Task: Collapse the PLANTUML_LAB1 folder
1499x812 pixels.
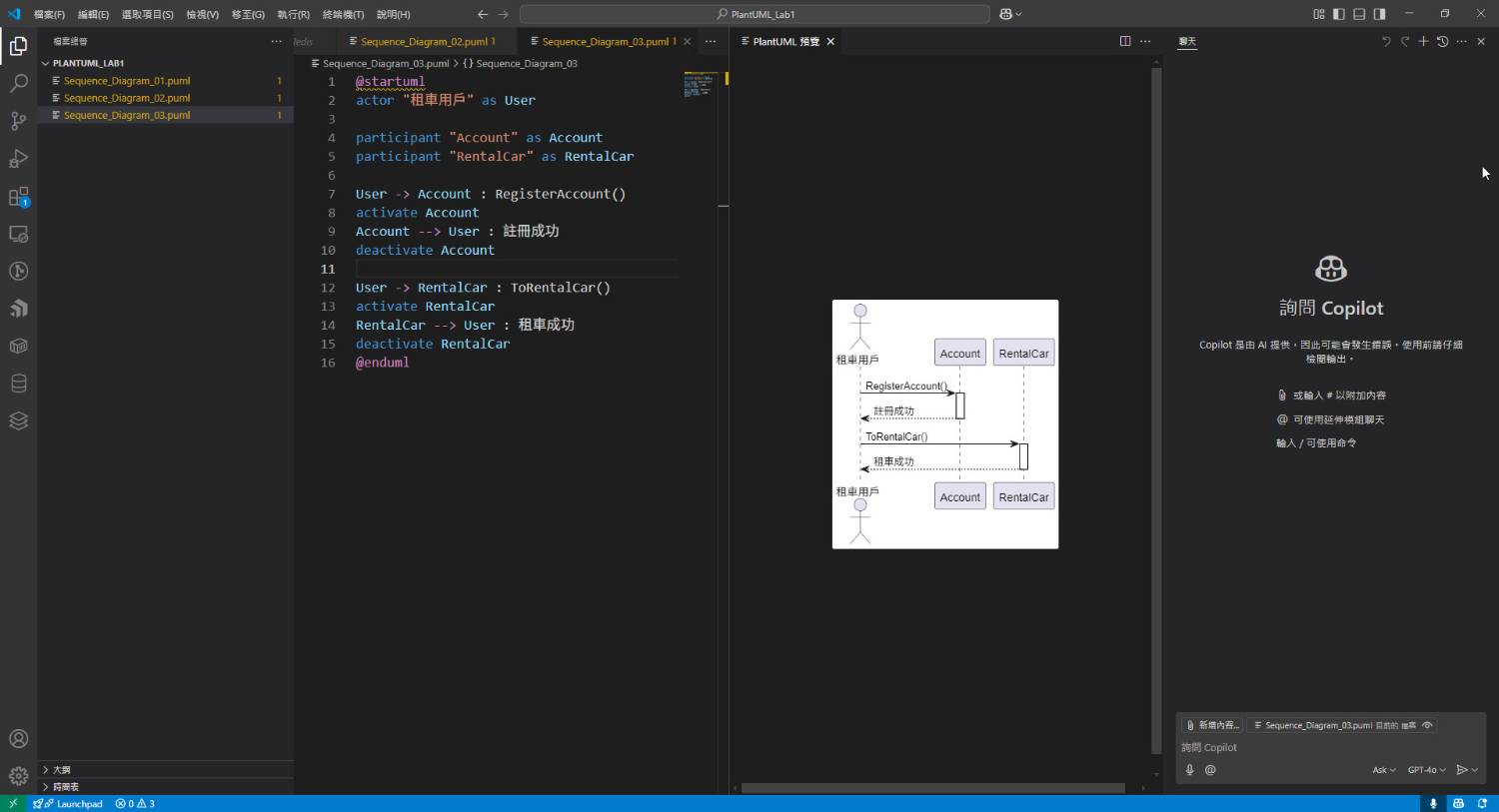Action: tap(166, 63)
